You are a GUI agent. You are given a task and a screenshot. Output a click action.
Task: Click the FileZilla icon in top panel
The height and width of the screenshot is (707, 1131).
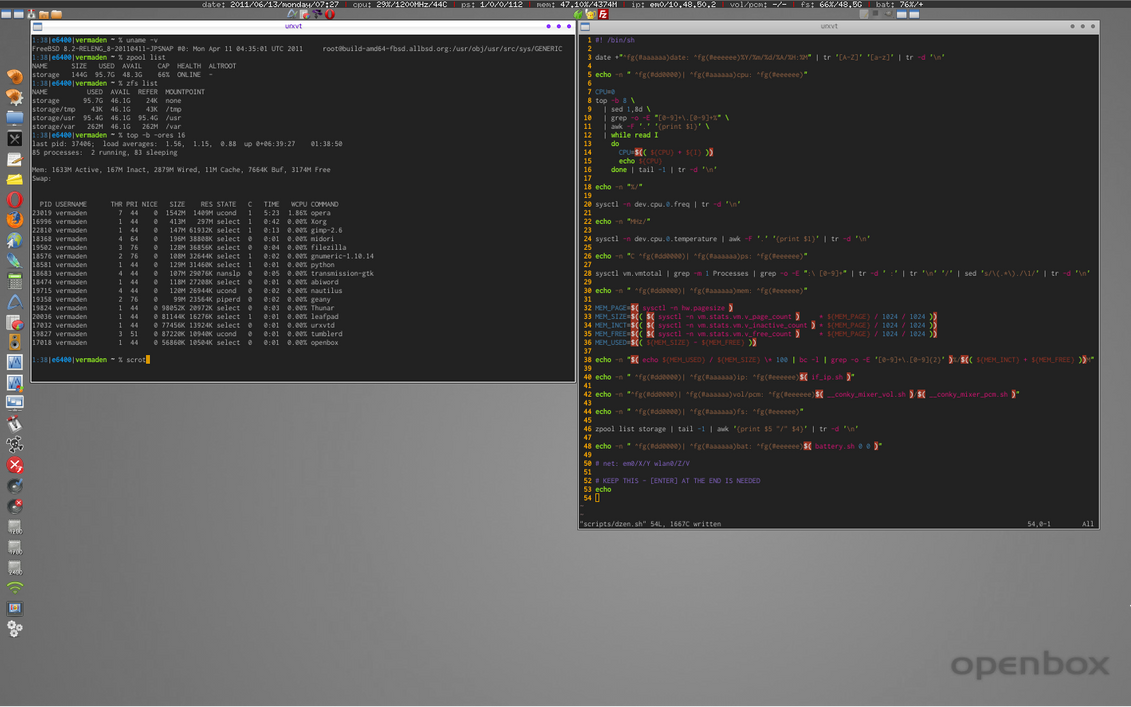pyautogui.click(x=604, y=14)
